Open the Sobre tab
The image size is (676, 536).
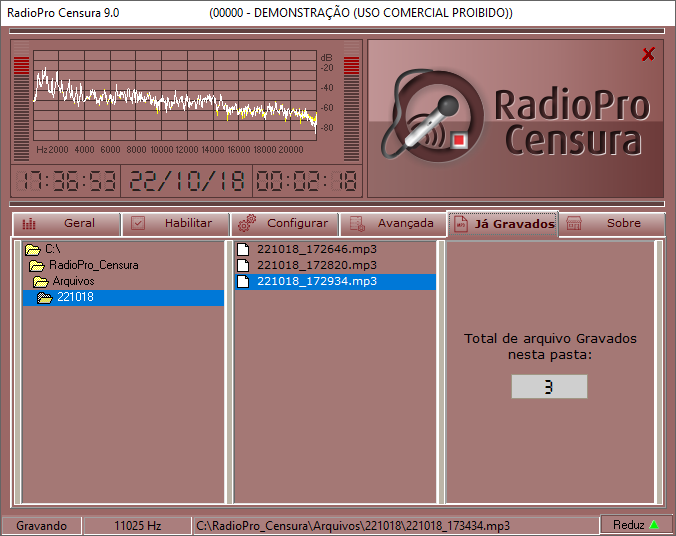(613, 224)
